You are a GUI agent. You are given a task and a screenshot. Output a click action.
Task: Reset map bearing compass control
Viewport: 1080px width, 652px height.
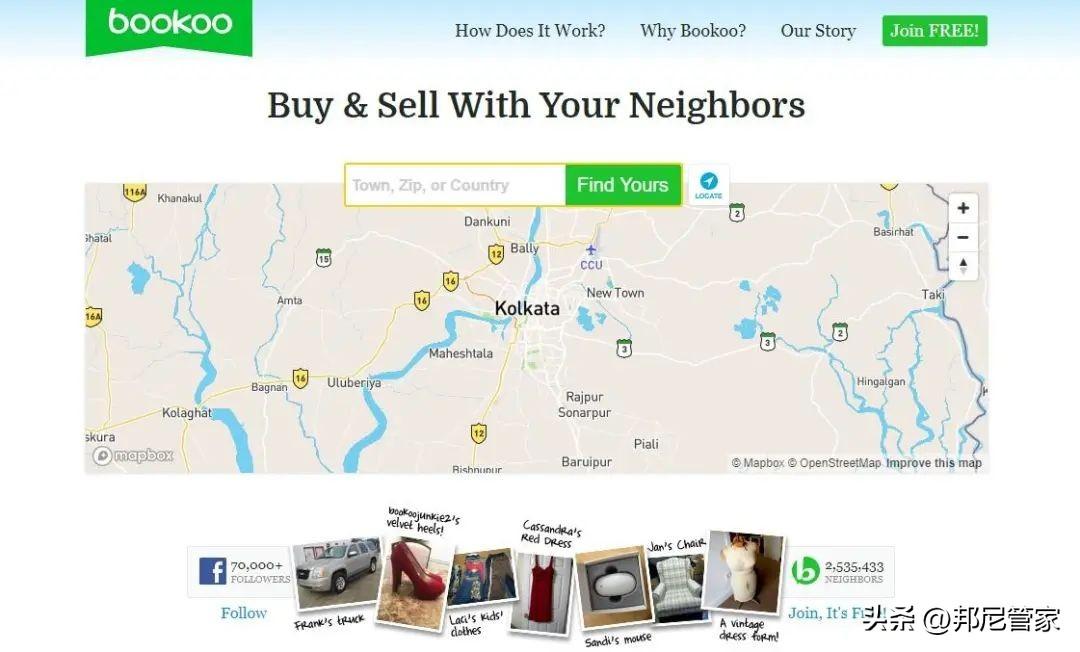963,266
